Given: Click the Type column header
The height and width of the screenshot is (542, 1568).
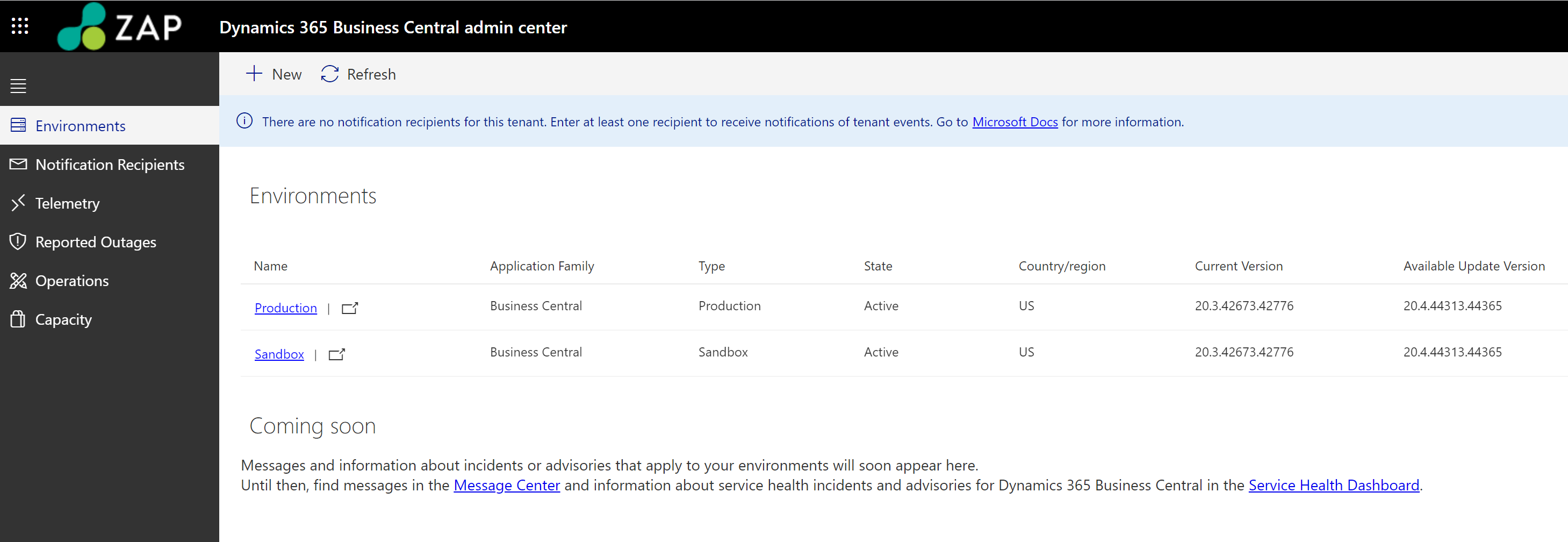Looking at the screenshot, I should [x=711, y=266].
